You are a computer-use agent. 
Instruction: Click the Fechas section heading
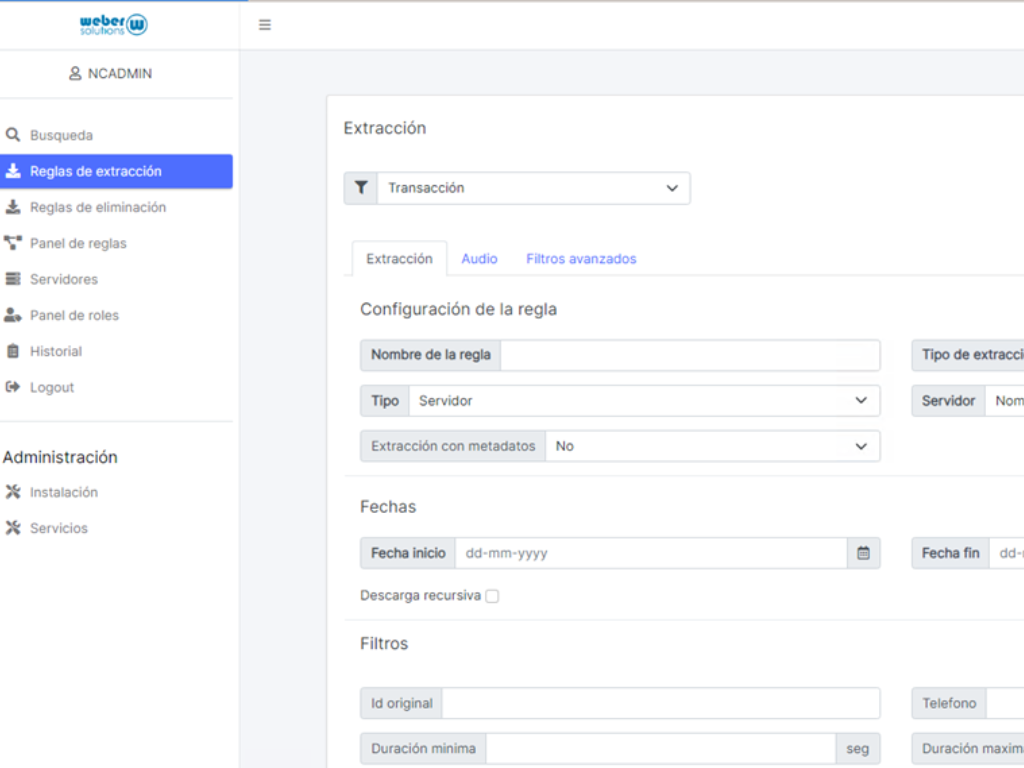[388, 507]
